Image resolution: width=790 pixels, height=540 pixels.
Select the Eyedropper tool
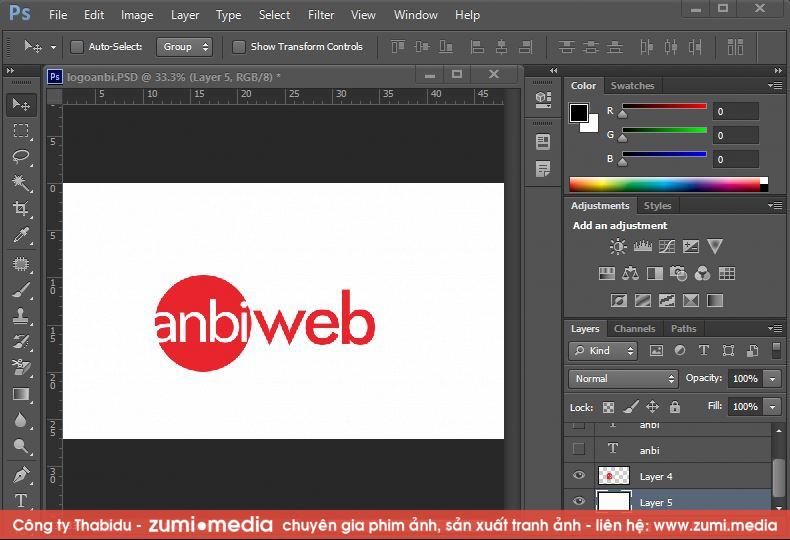pyautogui.click(x=21, y=236)
